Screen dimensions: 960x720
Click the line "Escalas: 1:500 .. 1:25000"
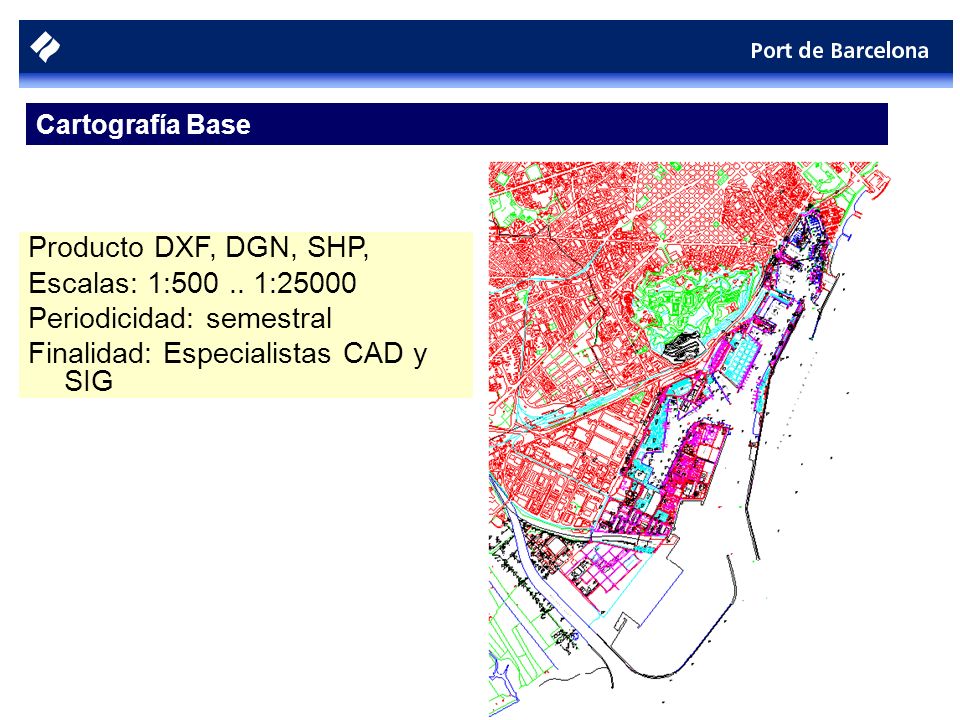point(192,283)
